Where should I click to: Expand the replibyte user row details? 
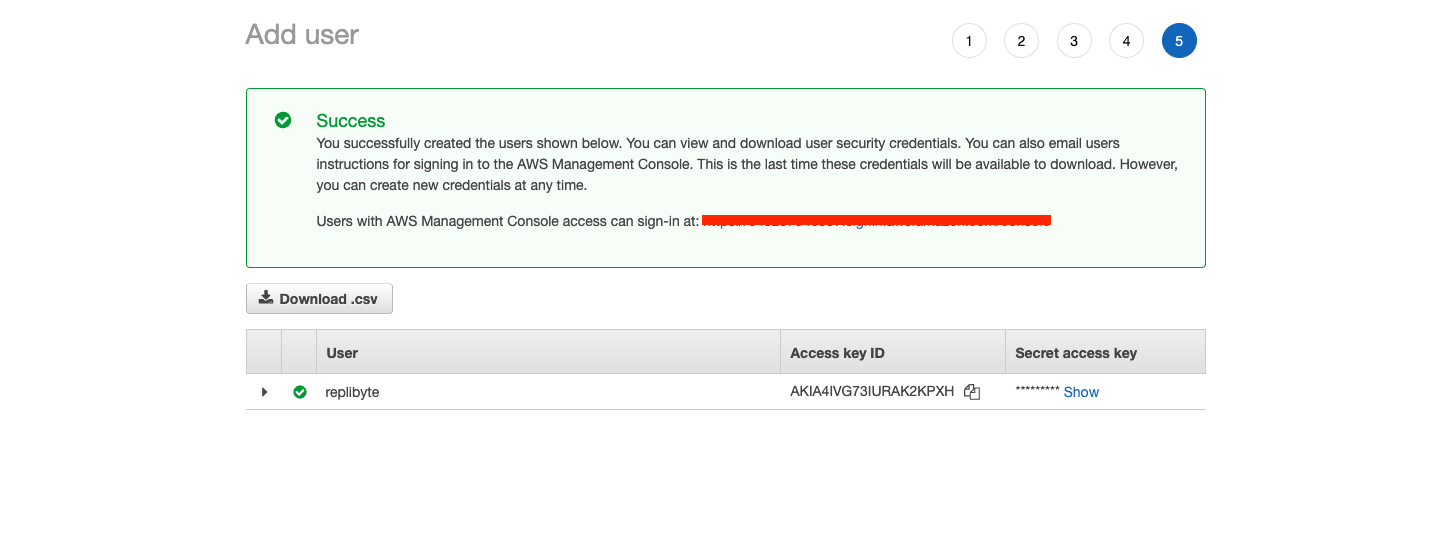(x=264, y=392)
